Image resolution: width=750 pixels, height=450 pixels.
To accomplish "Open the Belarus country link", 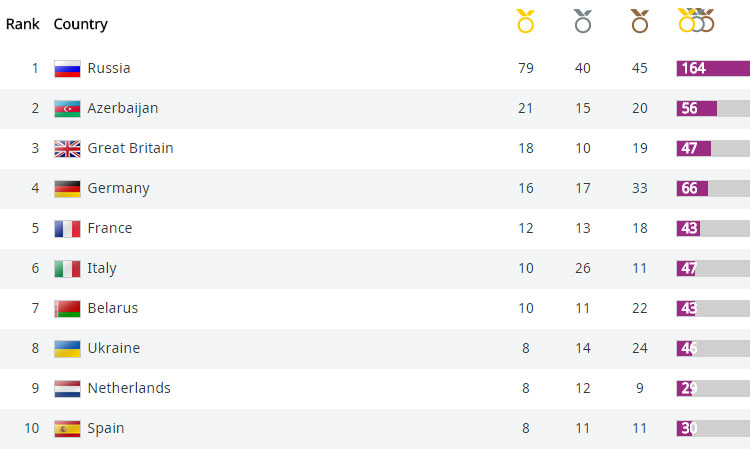I will click(112, 308).
